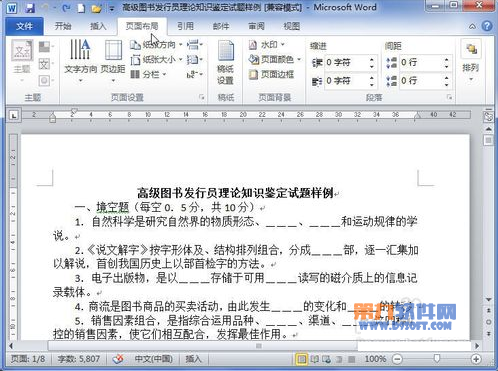Click the Redo icon in quick access toolbar

click(65, 8)
